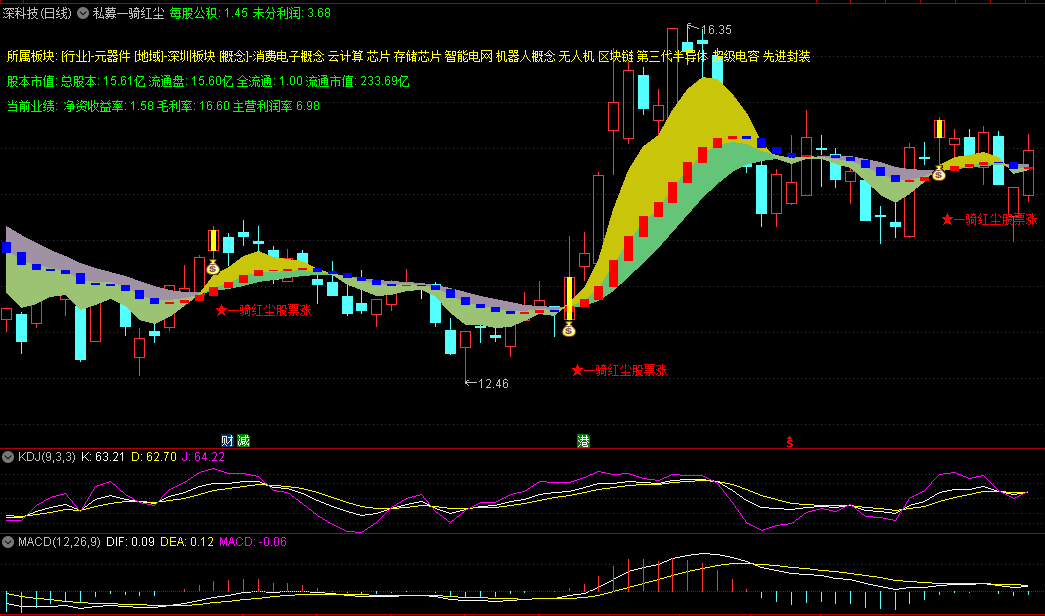This screenshot has height=616, width=1045.
Task: Click the 机器人概念 concept tag
Action: pos(525,57)
